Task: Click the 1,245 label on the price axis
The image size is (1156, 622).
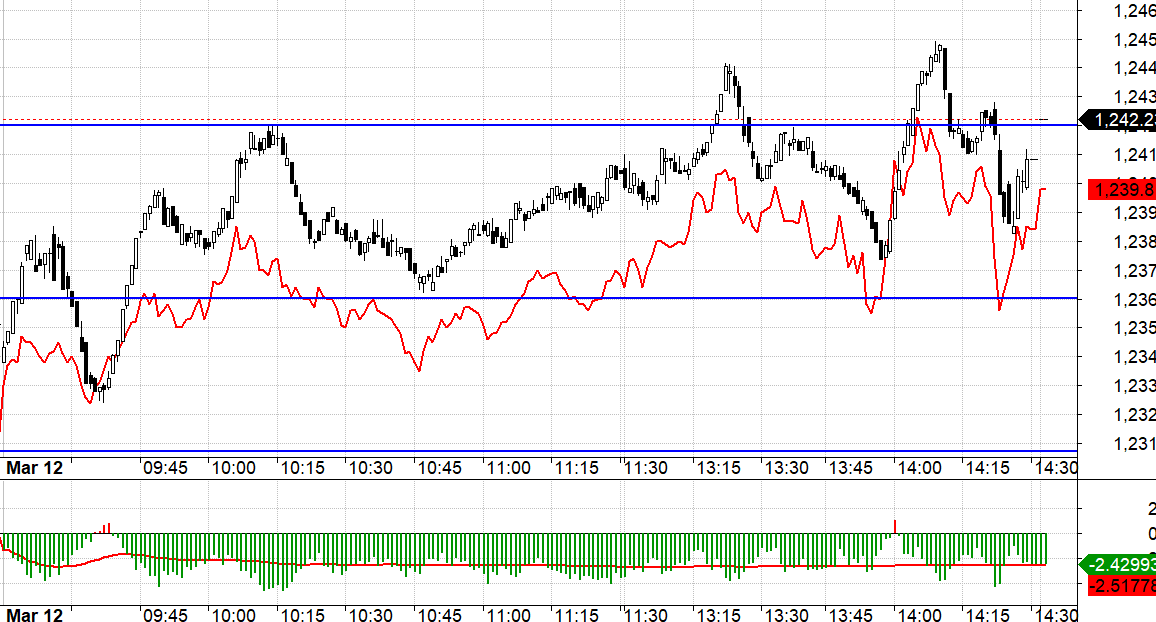Action: click(1133, 39)
